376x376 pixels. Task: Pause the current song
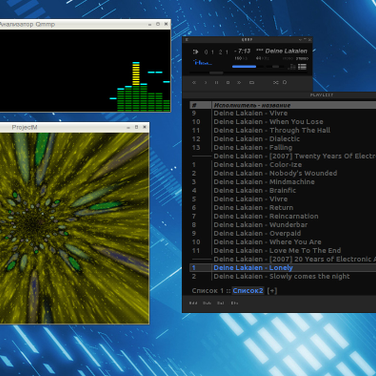tap(216, 82)
